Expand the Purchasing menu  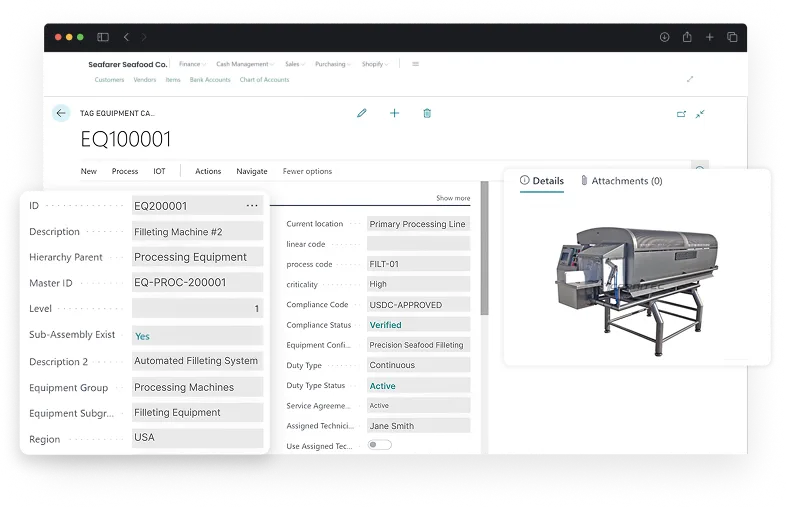(332, 64)
